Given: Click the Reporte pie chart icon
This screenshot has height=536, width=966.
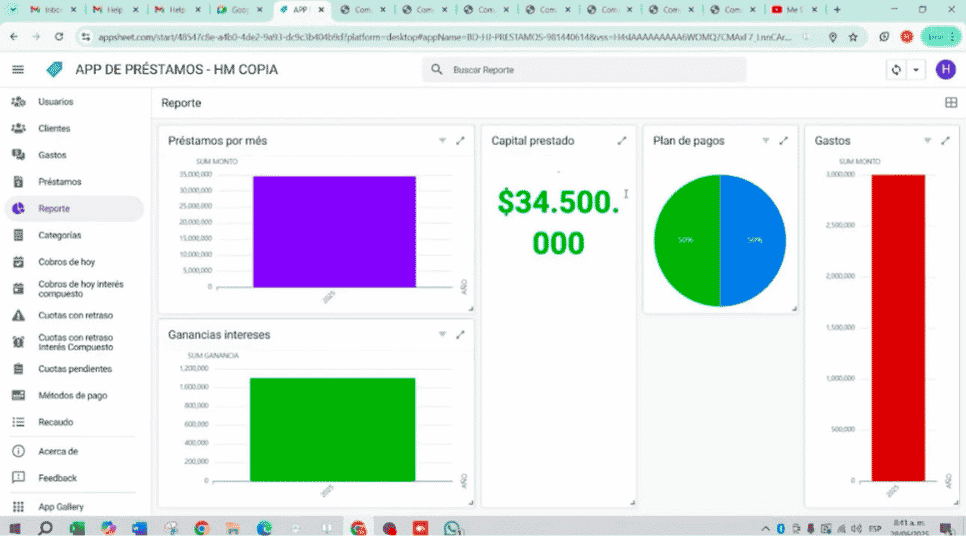Looking at the screenshot, I should (18, 208).
